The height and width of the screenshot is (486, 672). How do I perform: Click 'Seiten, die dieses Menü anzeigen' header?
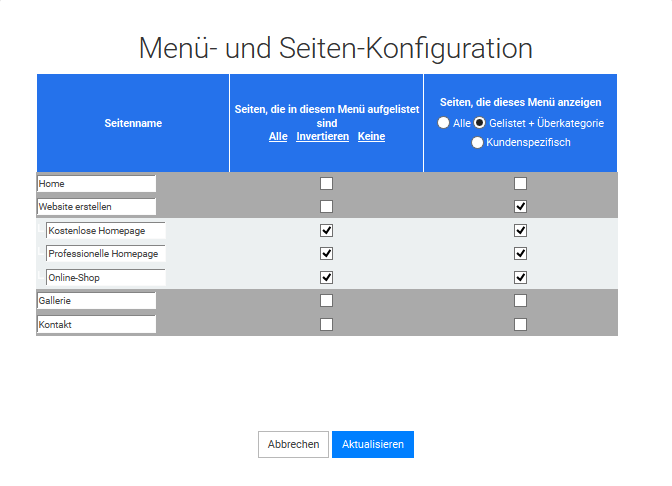(520, 102)
